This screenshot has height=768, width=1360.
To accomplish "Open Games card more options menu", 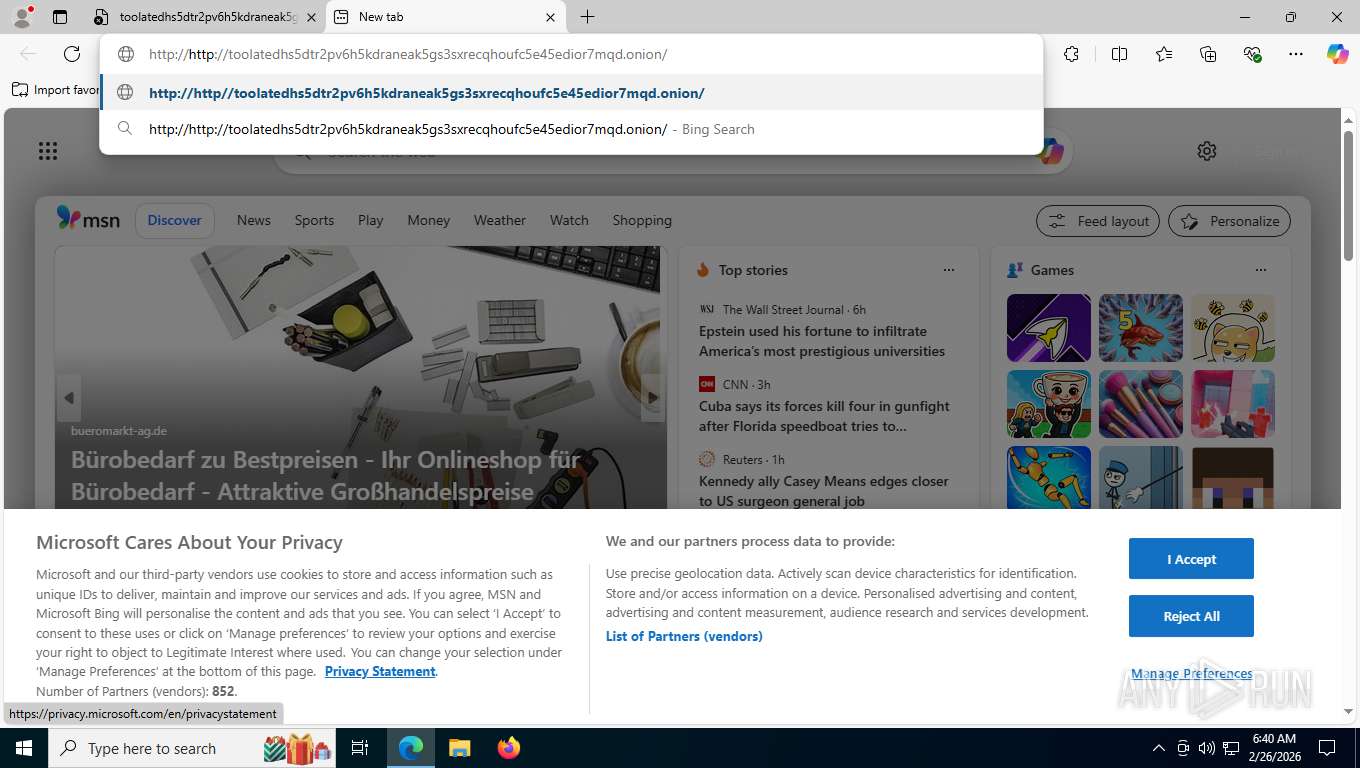I will coord(1261,270).
